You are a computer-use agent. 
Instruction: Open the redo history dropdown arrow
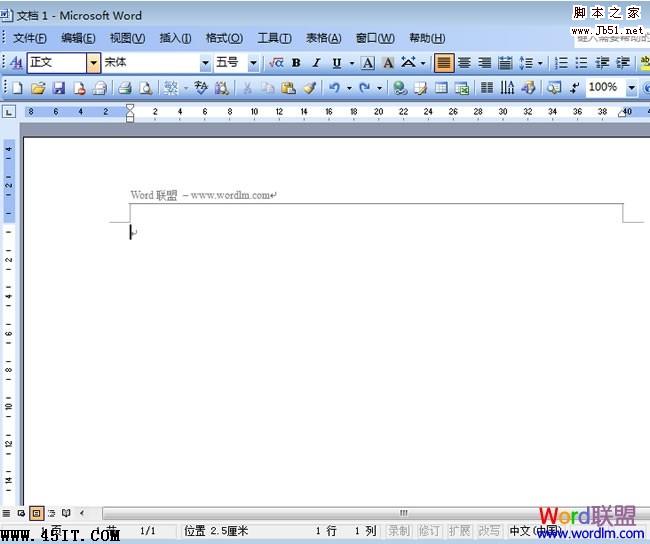coord(379,87)
